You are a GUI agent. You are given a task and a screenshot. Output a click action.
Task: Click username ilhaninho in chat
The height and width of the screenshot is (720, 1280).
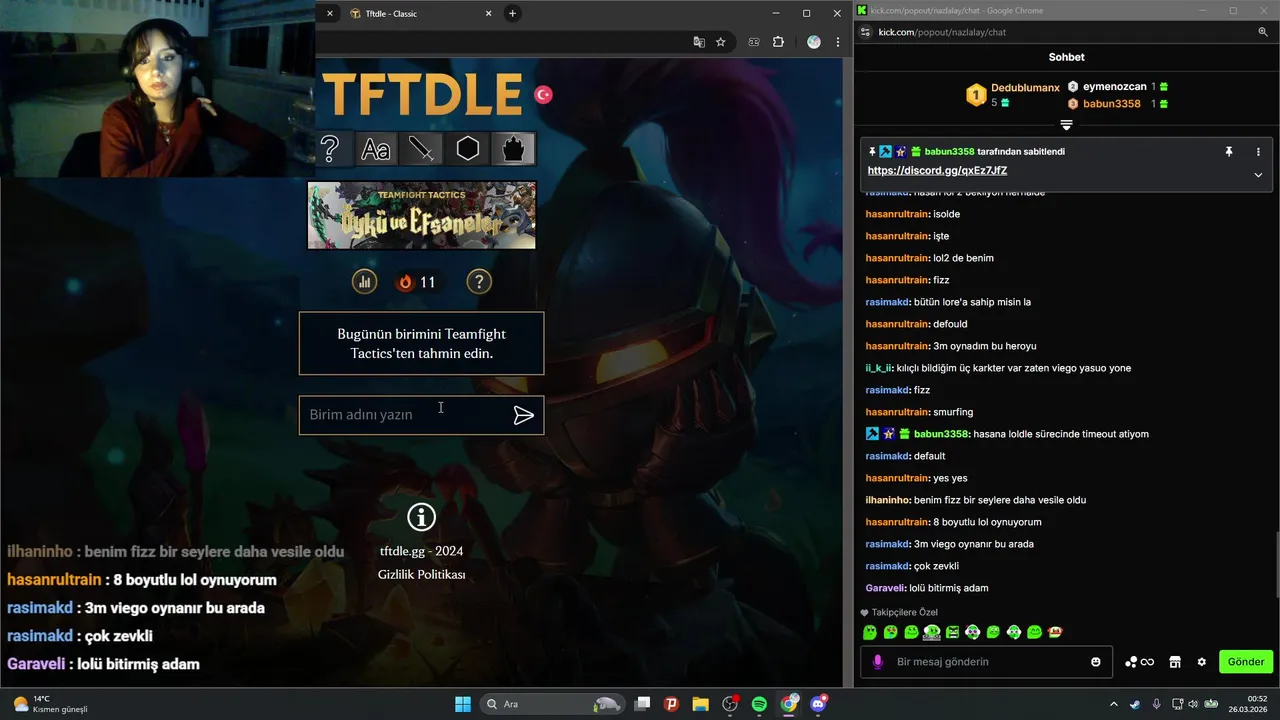tap(888, 500)
